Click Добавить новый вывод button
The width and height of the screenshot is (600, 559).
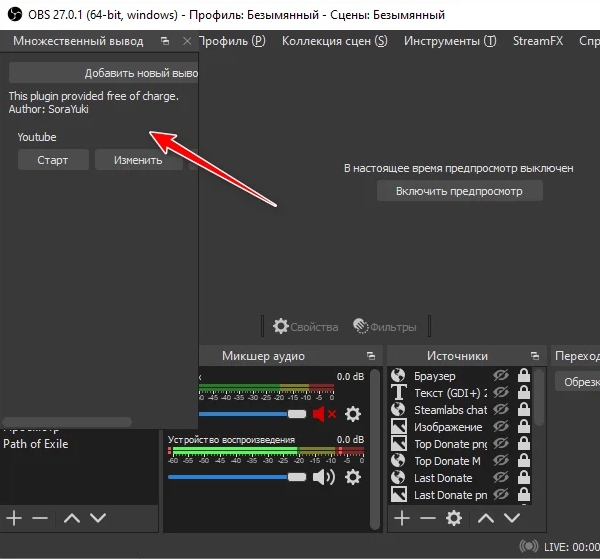coord(104,73)
